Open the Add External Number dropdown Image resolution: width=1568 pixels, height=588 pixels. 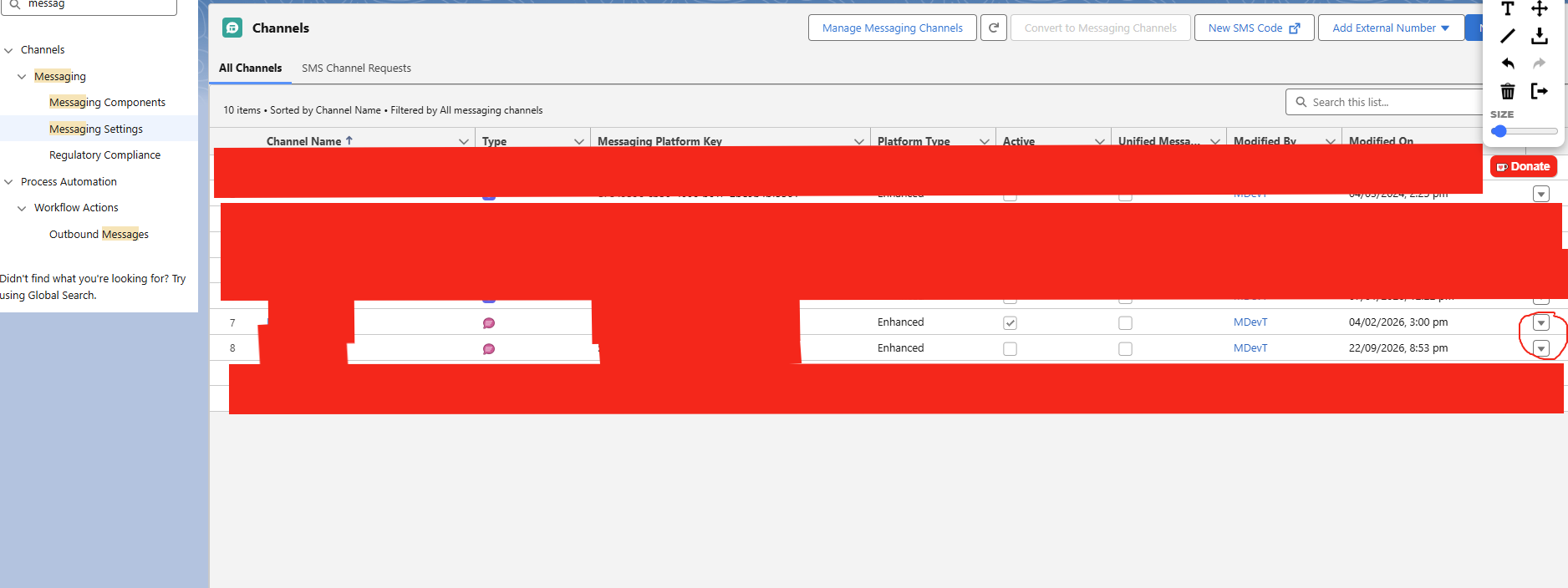tap(1391, 28)
